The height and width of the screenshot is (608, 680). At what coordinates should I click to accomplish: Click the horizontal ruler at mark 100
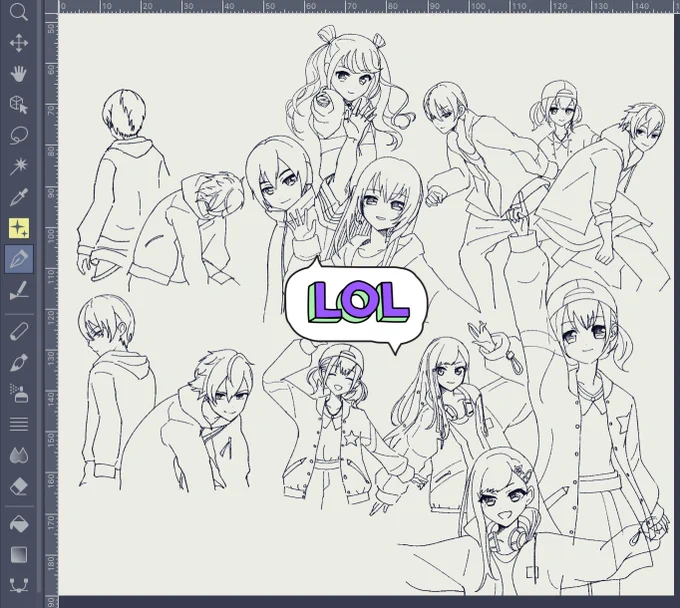coord(478,6)
